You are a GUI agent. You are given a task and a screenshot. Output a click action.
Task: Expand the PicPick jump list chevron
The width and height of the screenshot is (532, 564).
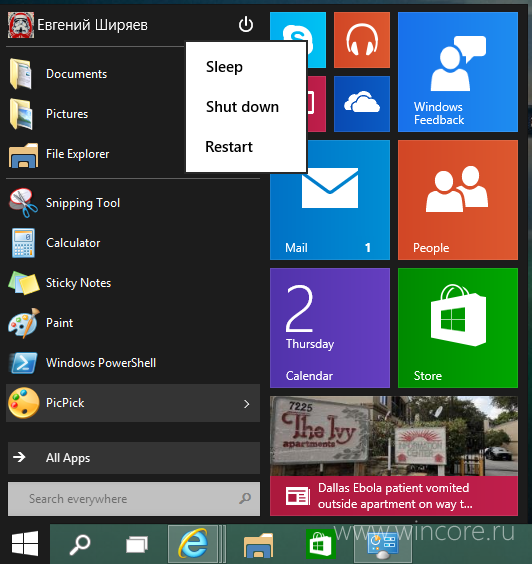coord(246,404)
